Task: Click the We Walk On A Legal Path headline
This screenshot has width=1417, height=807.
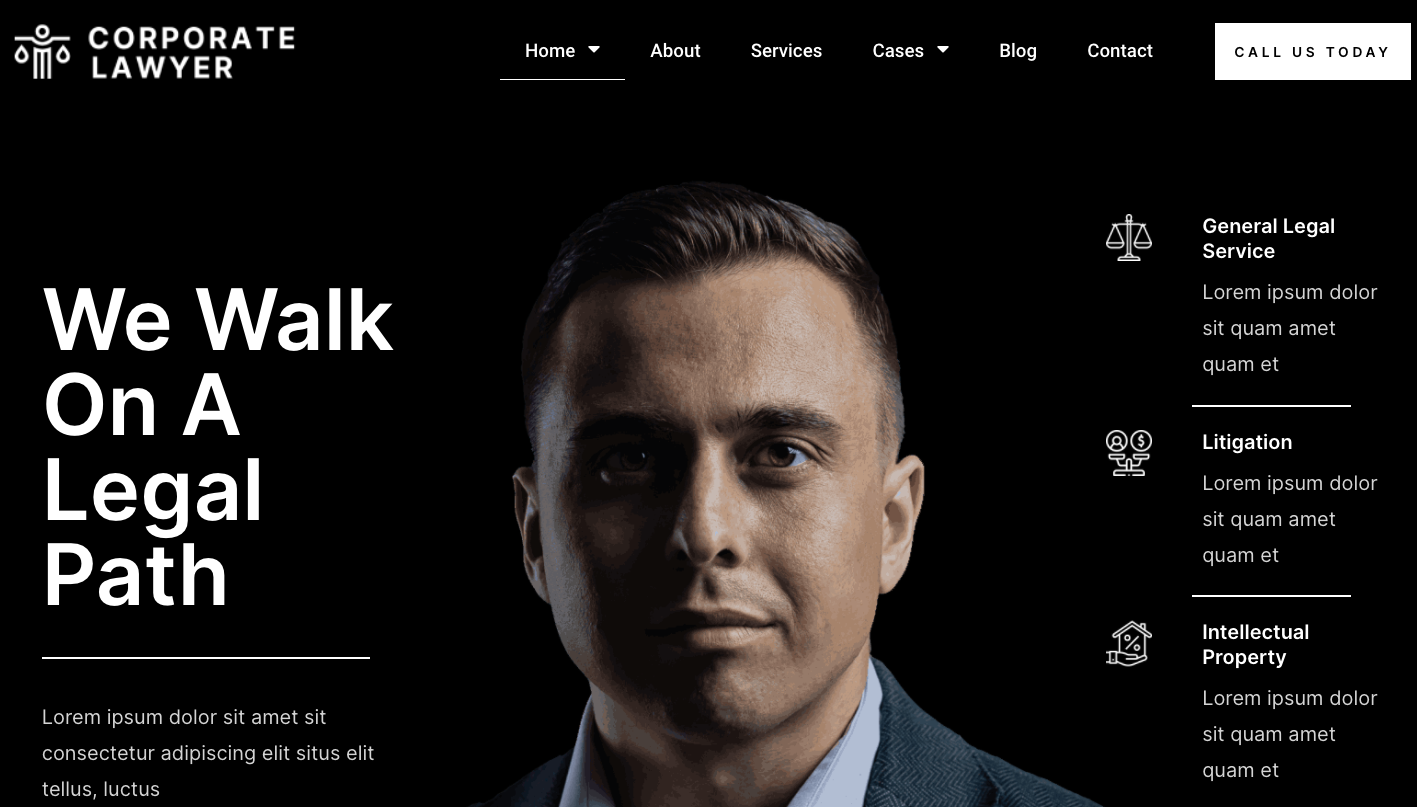Action: [x=218, y=446]
